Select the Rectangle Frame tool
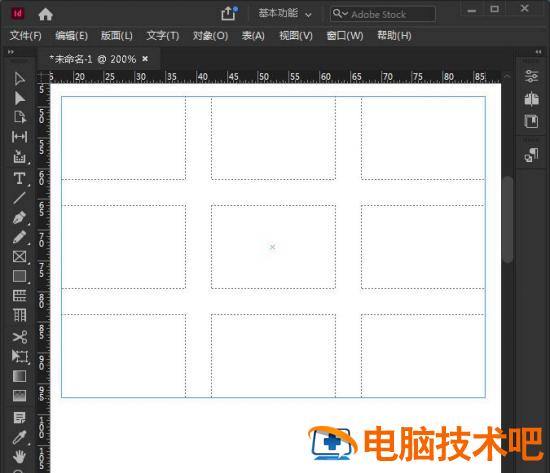Viewport: 550px width, 473px height. pyautogui.click(x=20, y=257)
